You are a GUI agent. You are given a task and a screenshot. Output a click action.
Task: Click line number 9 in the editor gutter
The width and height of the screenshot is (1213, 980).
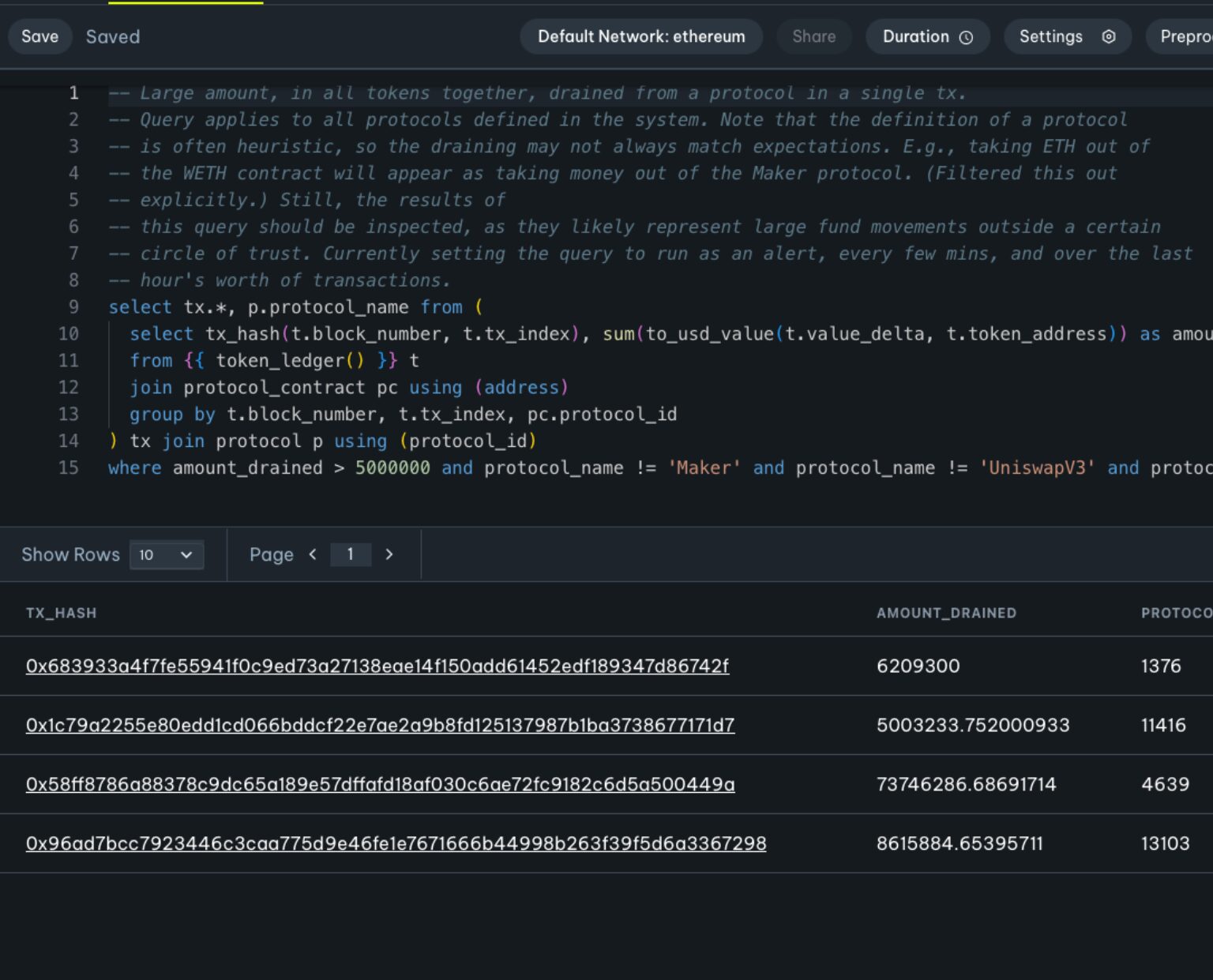[x=73, y=307]
